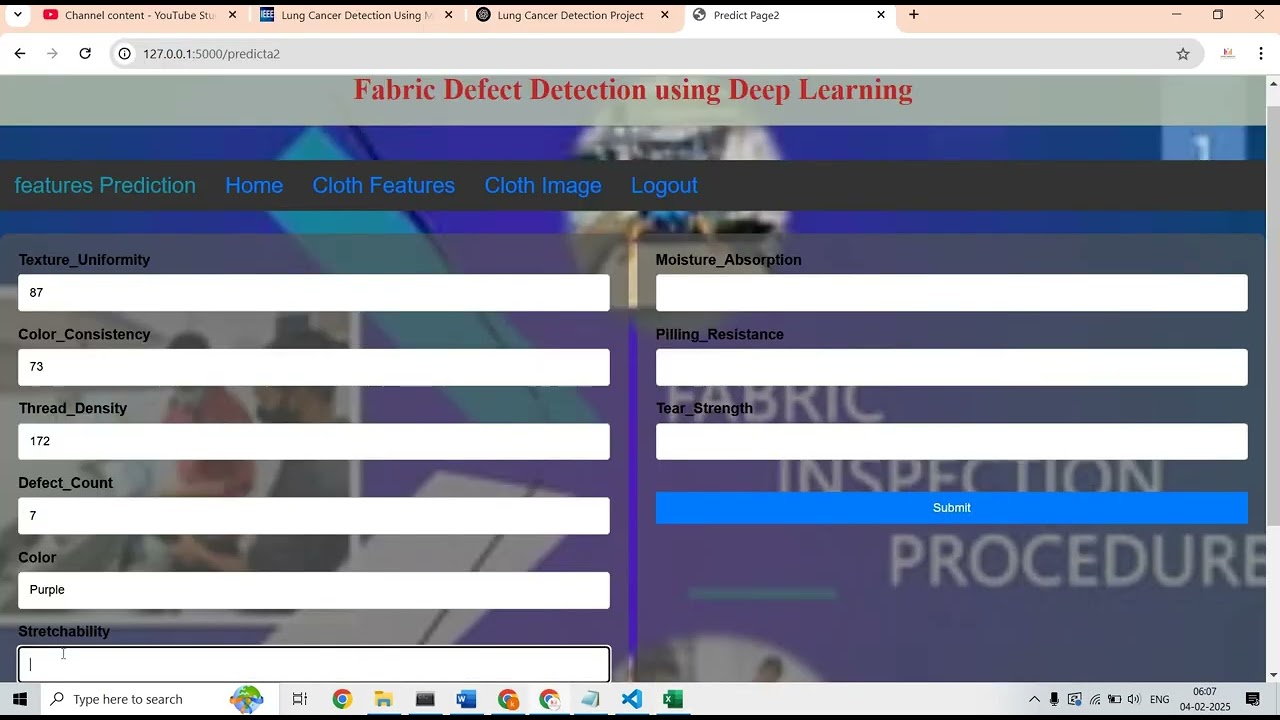
Task: Click the Moisture_Absorption input field
Action: click(951, 293)
